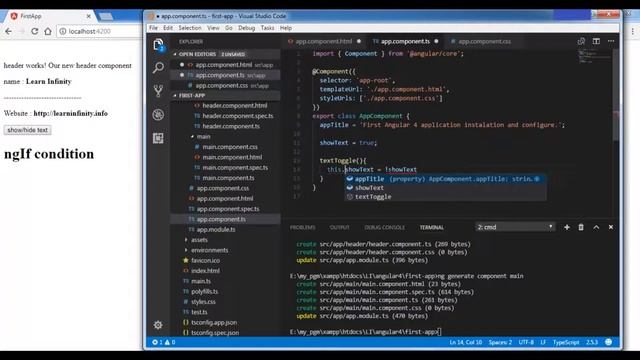Viewport: 640px width, 360px height.
Task: Click the localhost:4200 address bar
Action: pos(100,31)
